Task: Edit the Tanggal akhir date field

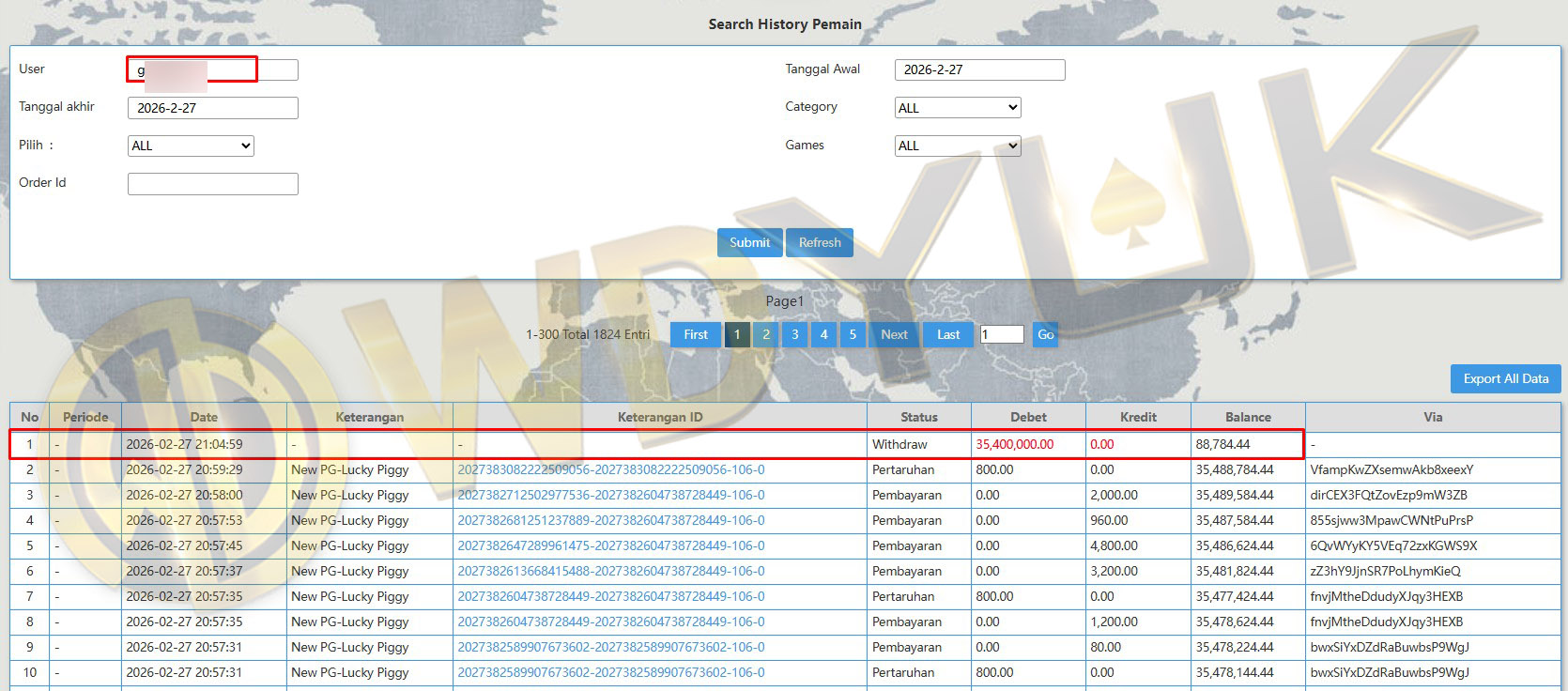Action: point(213,108)
